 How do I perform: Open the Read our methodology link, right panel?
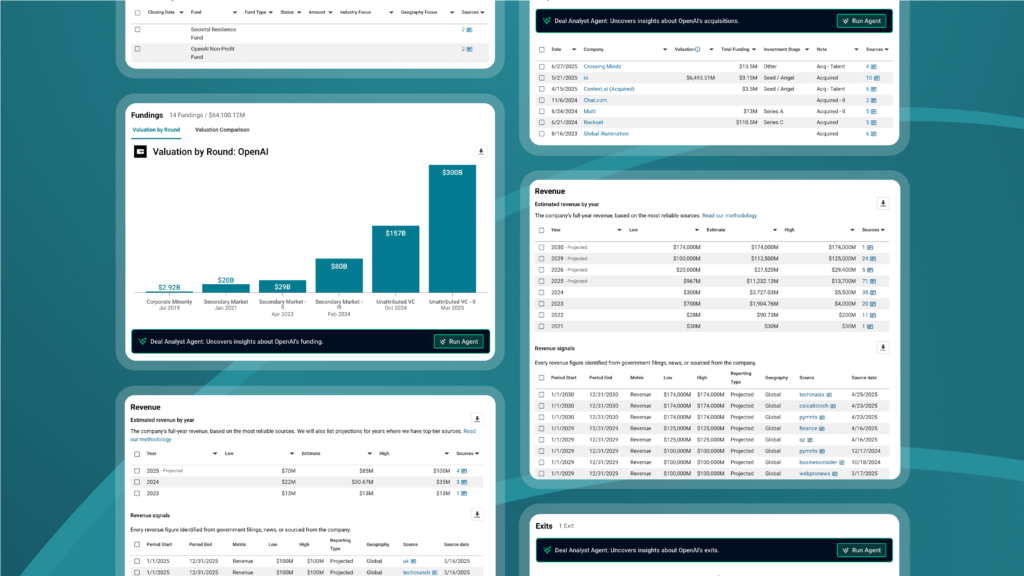tap(729, 215)
